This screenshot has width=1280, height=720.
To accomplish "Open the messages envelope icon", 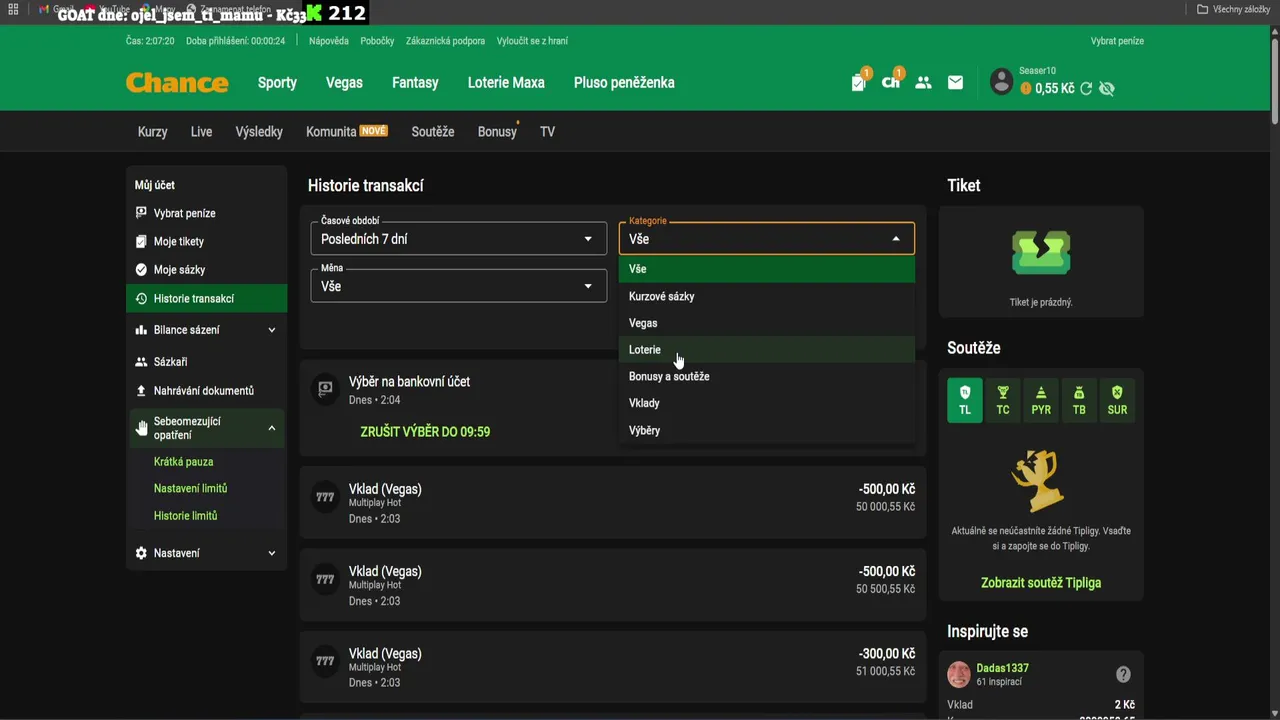I will (x=955, y=83).
